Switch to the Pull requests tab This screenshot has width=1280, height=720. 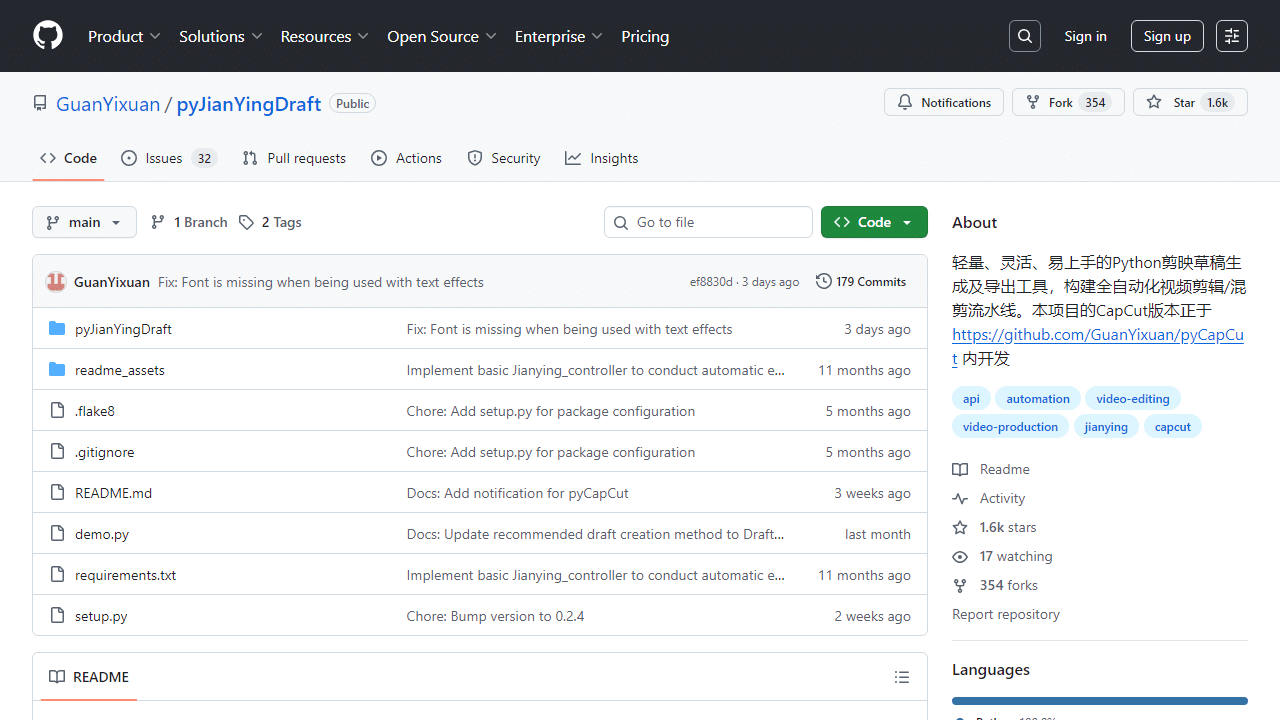tap(294, 158)
